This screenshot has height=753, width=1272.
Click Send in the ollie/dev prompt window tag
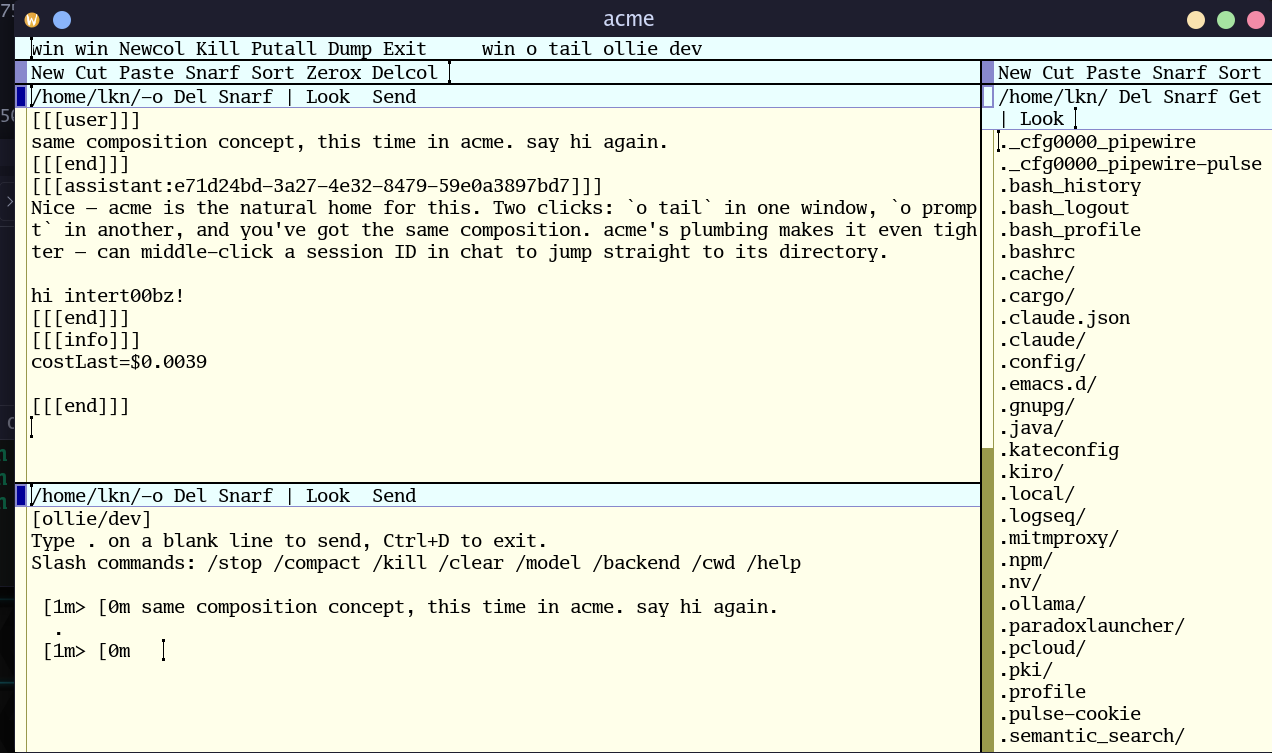[394, 496]
